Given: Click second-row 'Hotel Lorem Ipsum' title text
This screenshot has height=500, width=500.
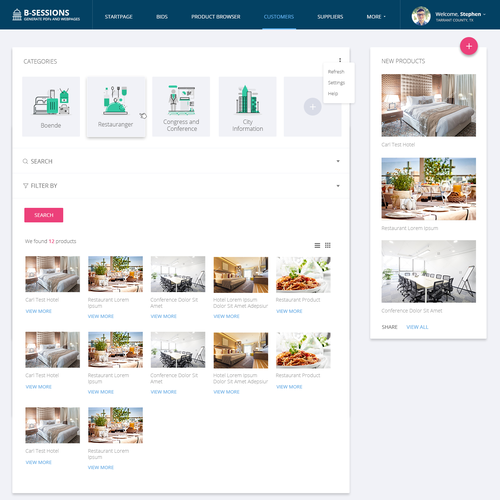Looking at the screenshot, I should pos(240,378).
